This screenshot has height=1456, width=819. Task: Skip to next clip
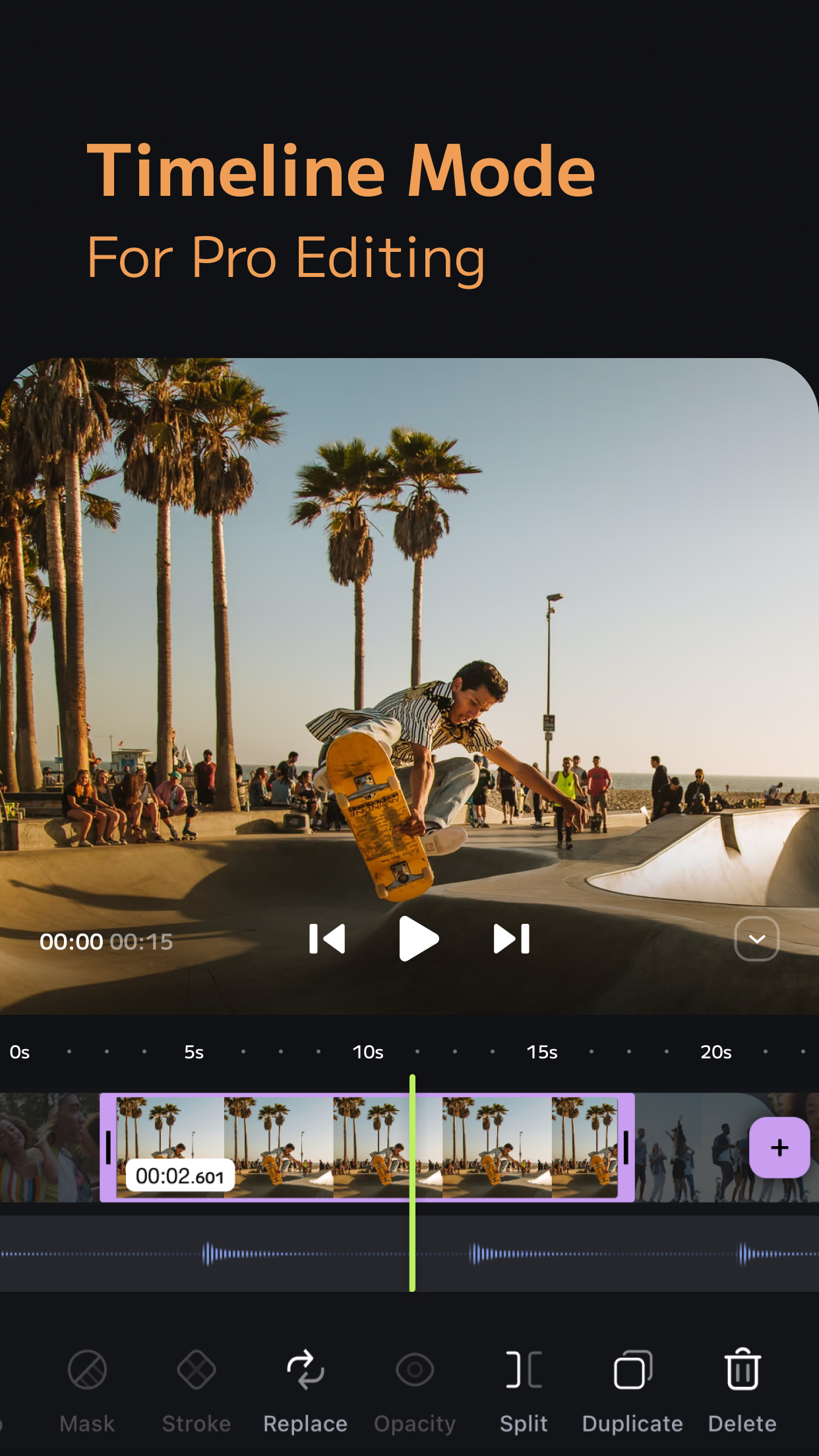512,939
